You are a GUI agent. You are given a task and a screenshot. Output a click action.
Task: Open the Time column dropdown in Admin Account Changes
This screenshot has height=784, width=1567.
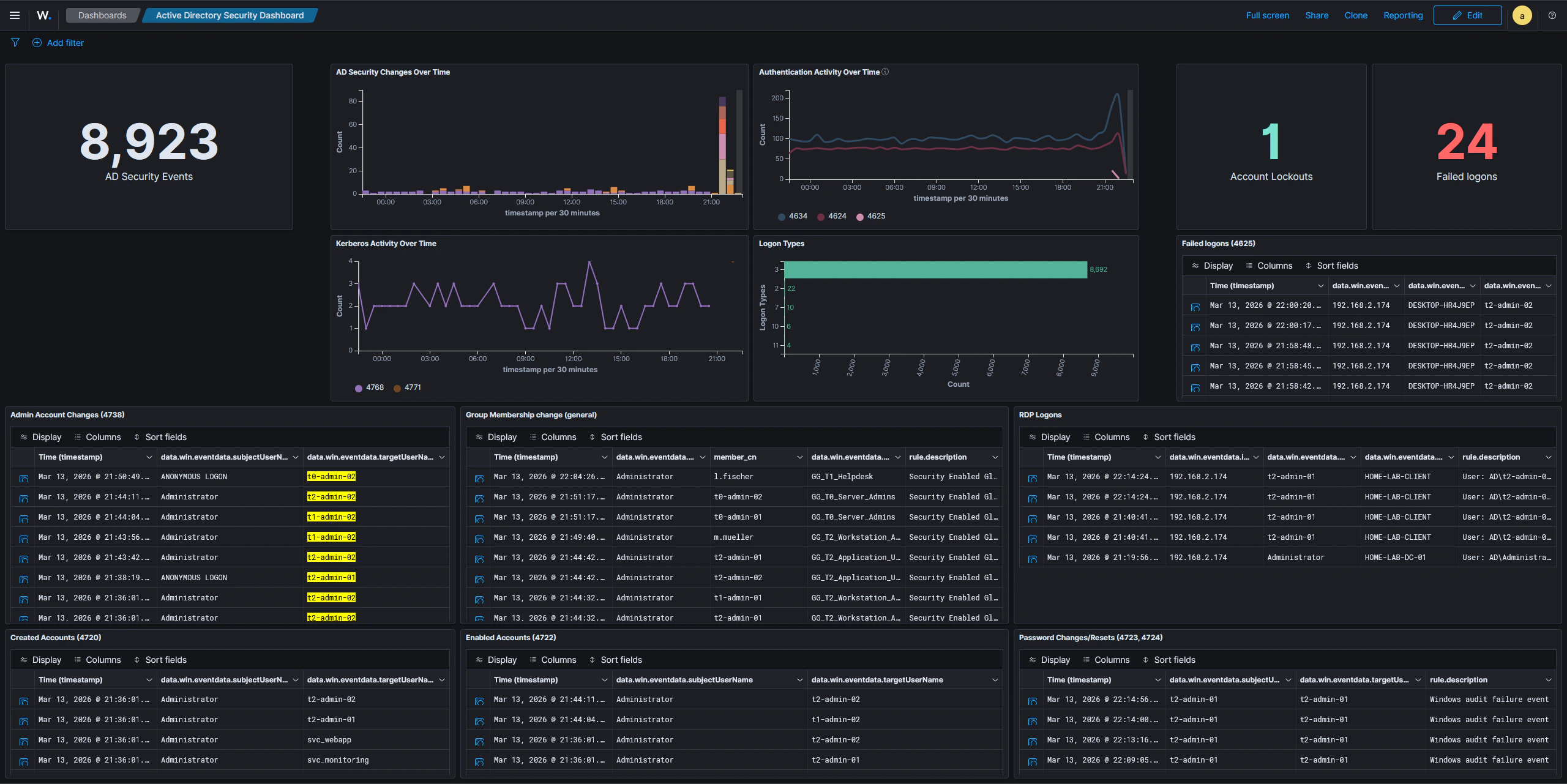(x=149, y=457)
